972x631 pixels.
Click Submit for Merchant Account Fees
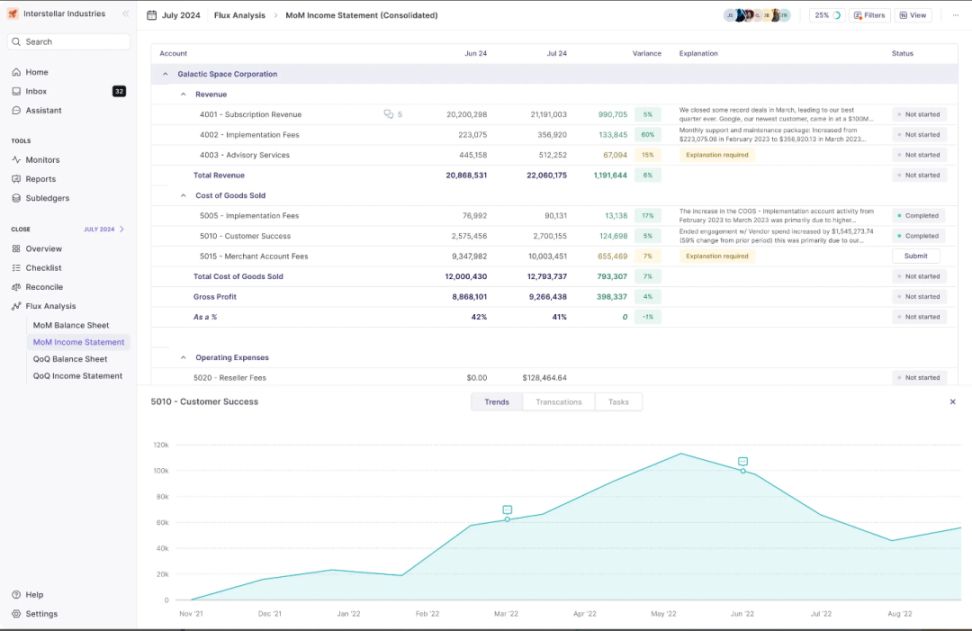(x=916, y=256)
